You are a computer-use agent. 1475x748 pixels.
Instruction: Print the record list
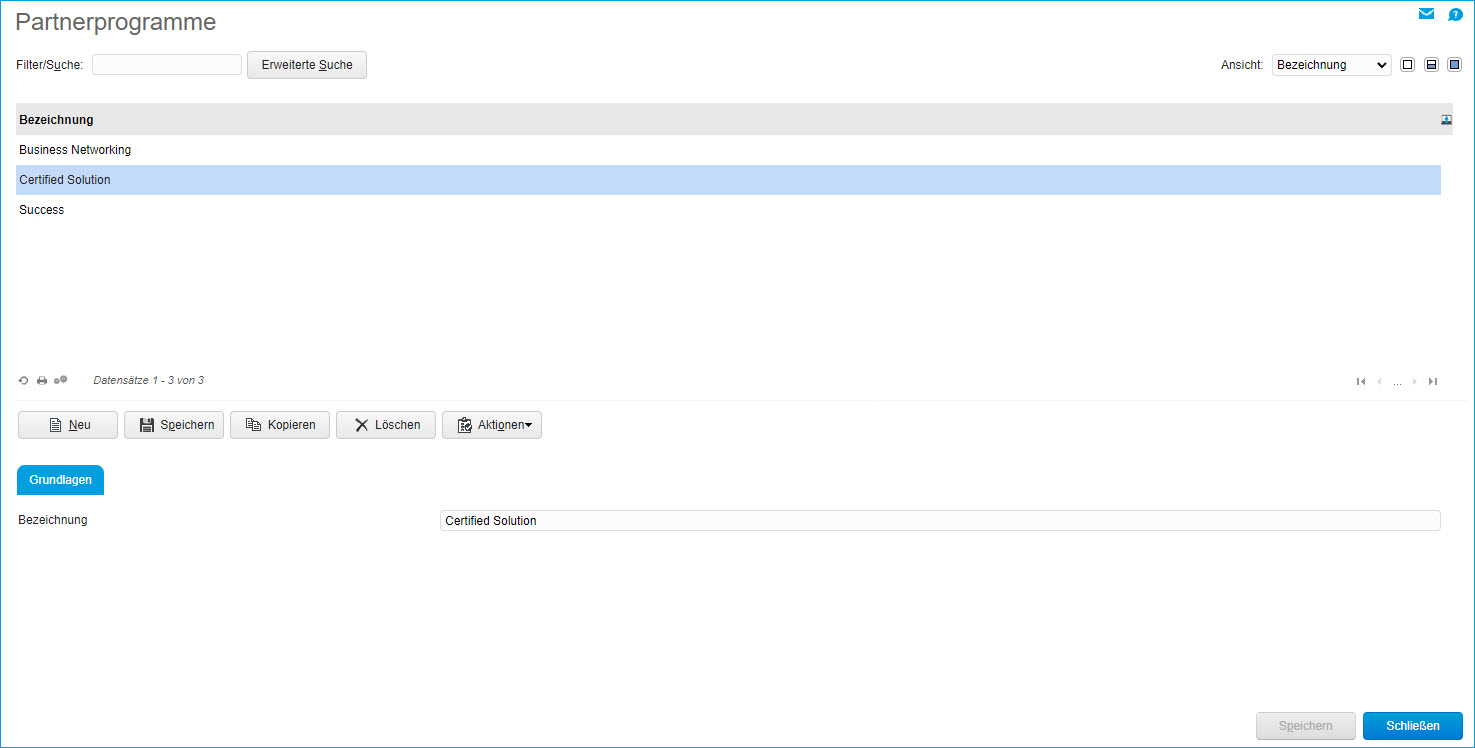(42, 381)
